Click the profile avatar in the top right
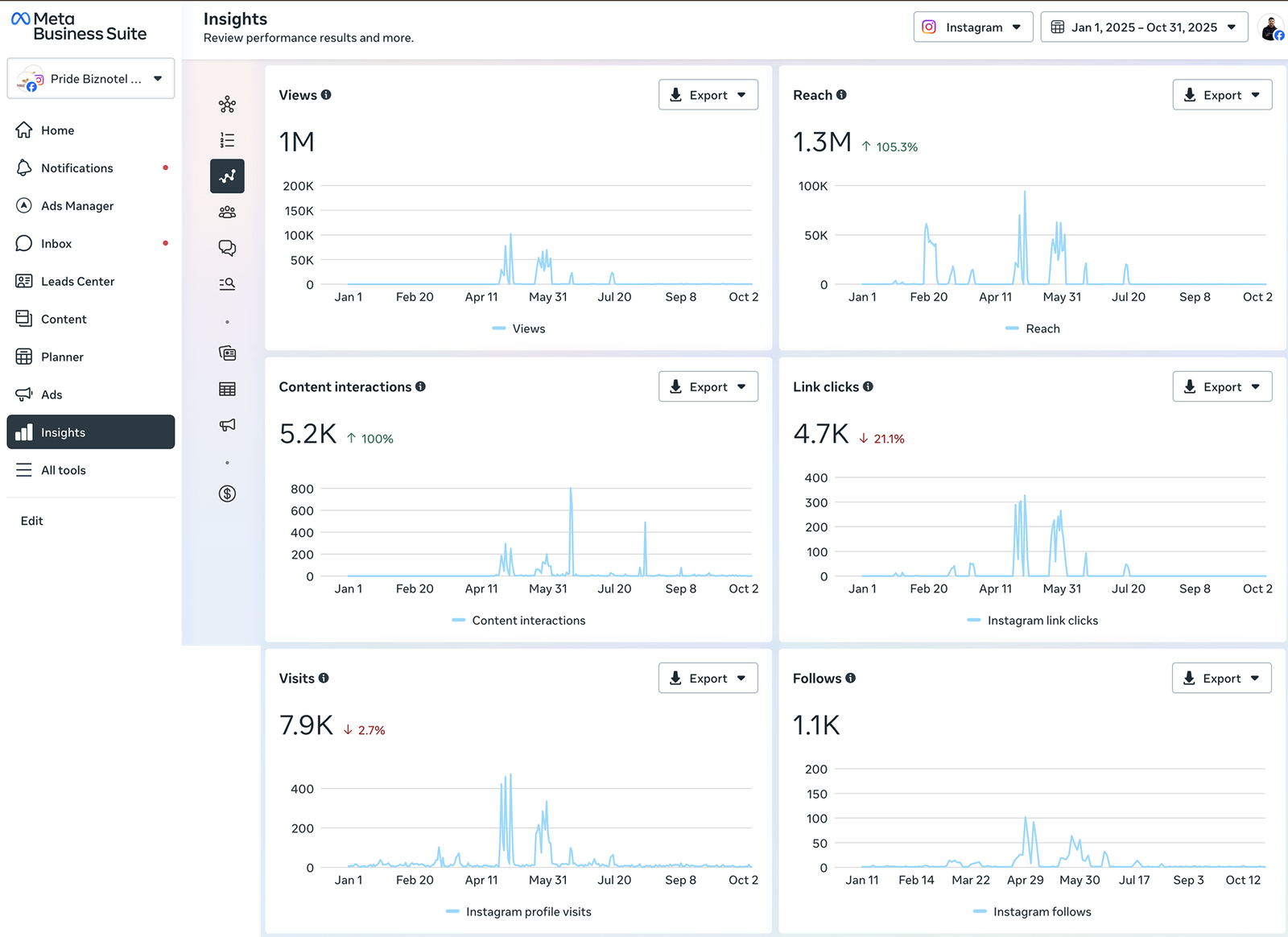 coord(1270,28)
